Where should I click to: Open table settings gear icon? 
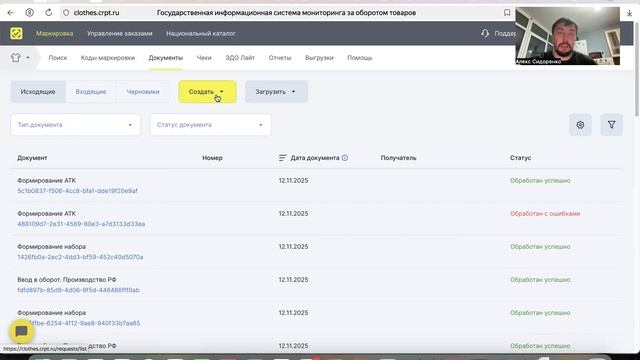coord(580,125)
